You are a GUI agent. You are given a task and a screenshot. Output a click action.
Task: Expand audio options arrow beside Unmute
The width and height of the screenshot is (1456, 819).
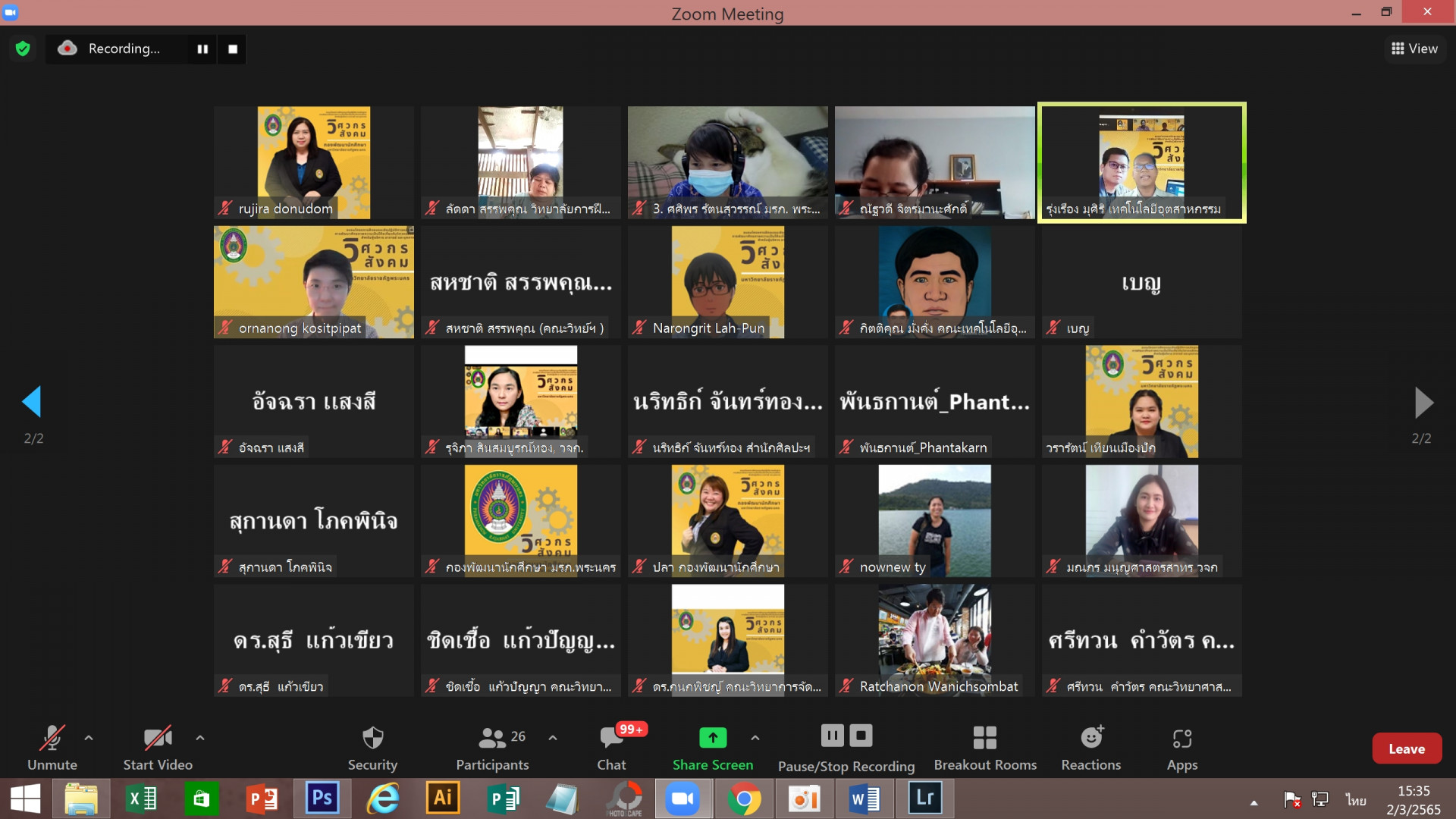pyautogui.click(x=89, y=737)
